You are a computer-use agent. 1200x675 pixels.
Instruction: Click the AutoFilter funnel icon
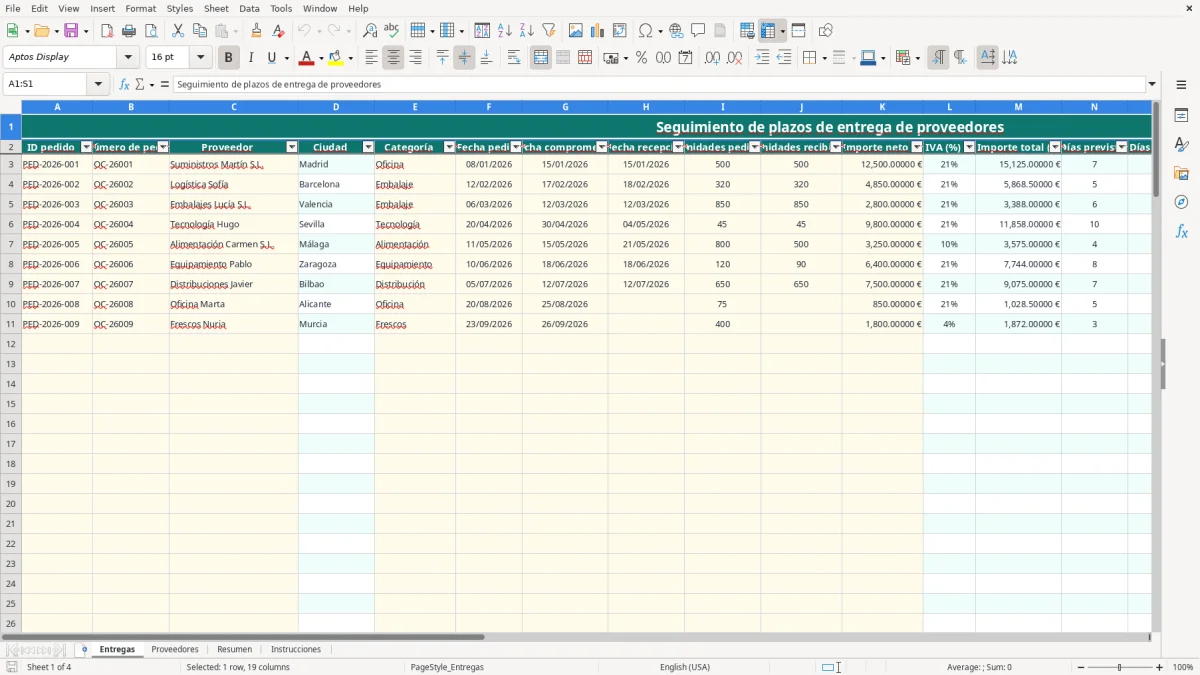coord(549,31)
